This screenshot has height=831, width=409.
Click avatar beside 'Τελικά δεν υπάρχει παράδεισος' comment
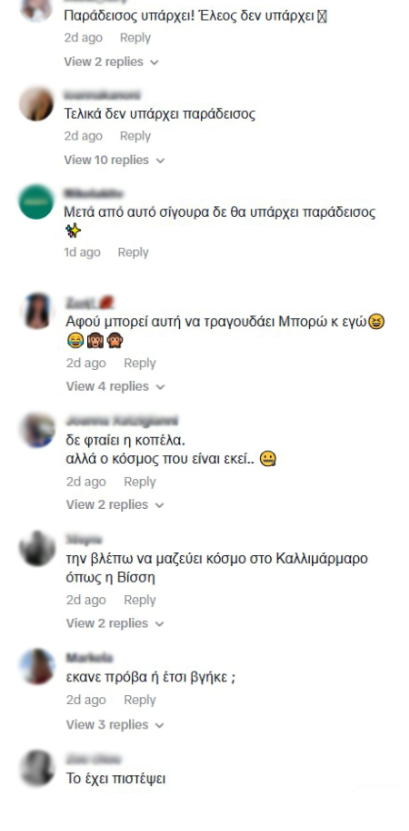[x=37, y=104]
